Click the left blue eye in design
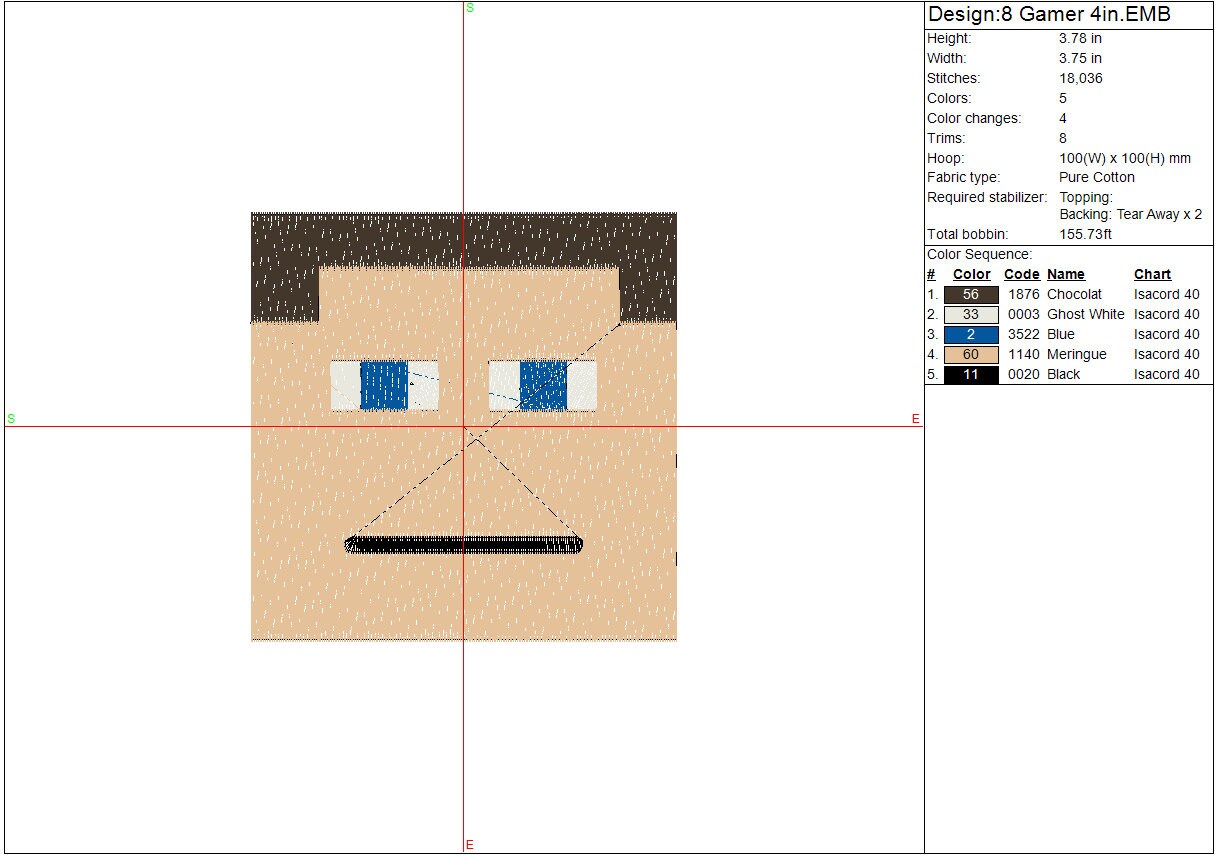The width and height of the screenshot is (1217, 857). [x=384, y=386]
